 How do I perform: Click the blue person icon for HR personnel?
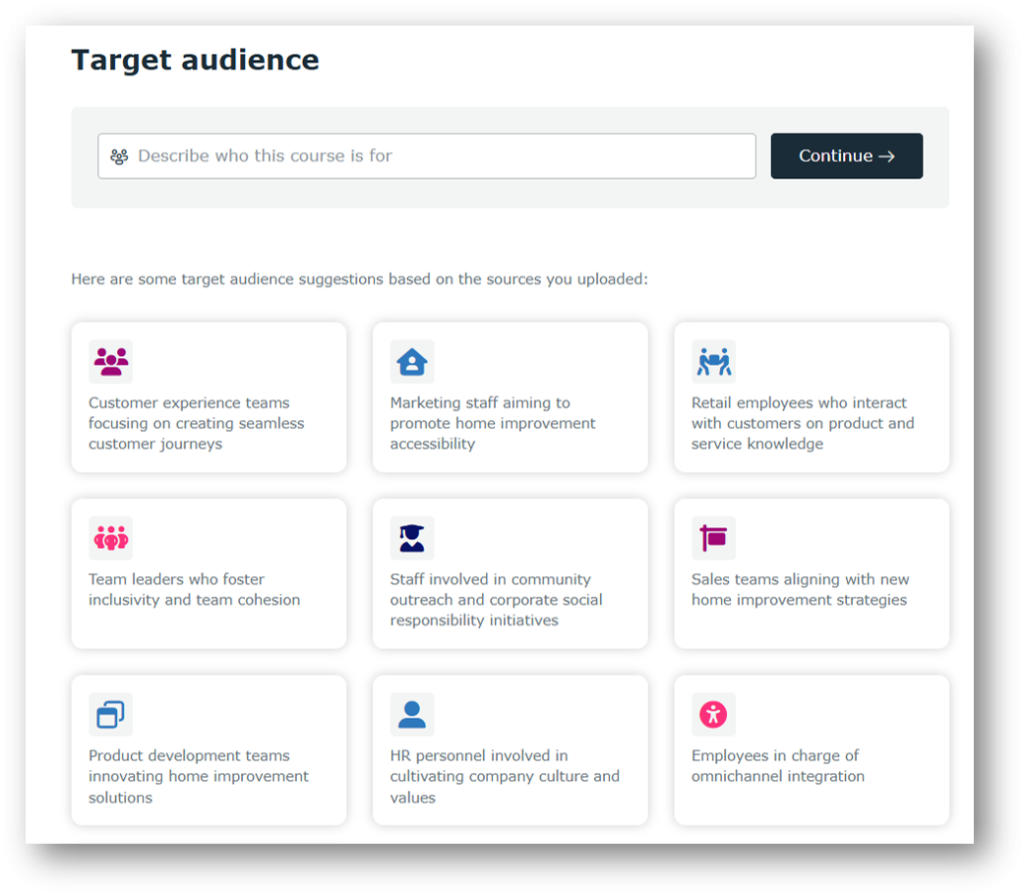tap(412, 714)
